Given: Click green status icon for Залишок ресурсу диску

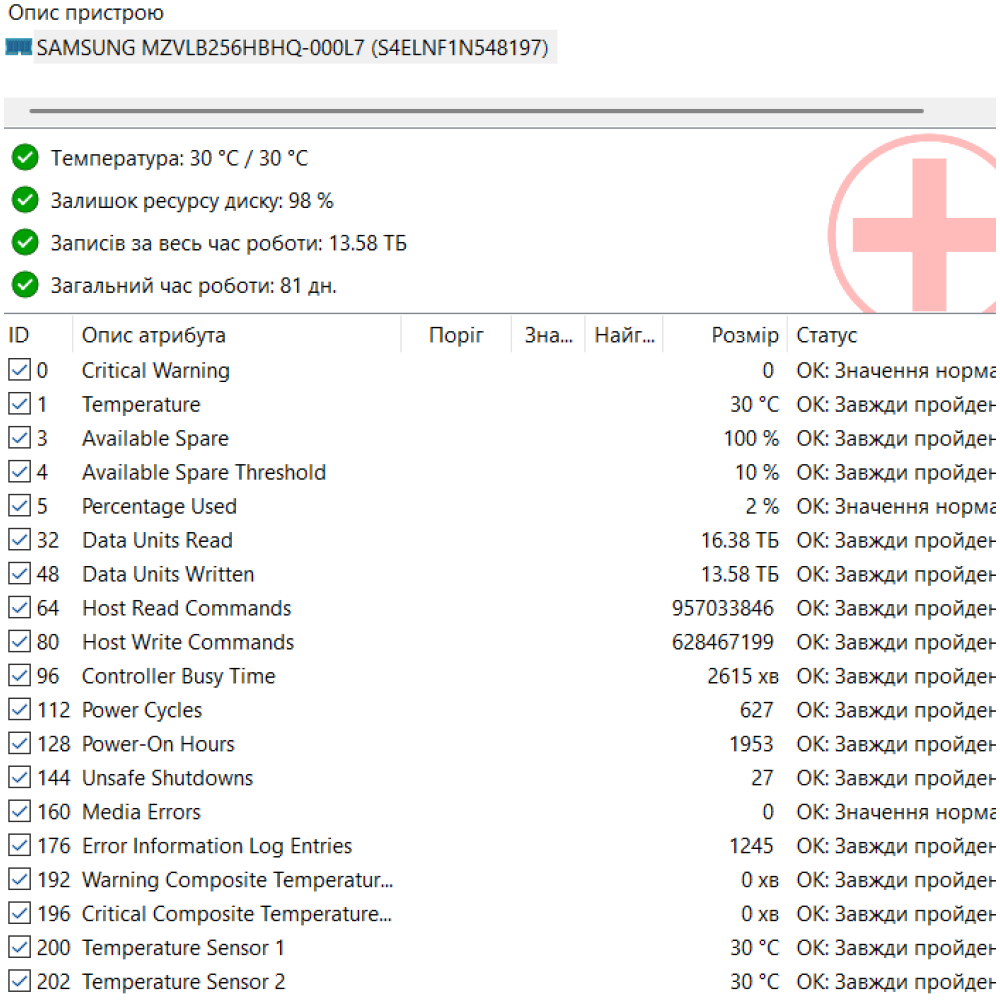Looking at the screenshot, I should 25,201.
